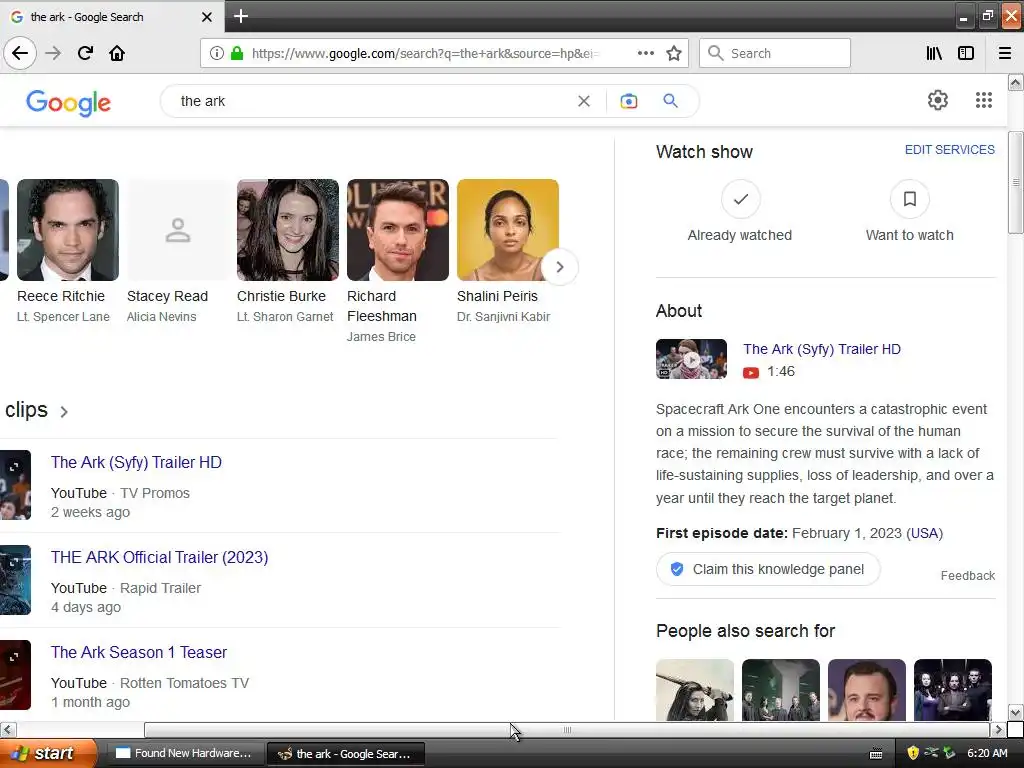
Task: Click scroll left arrow on horizontal bar
Action: 8,729
